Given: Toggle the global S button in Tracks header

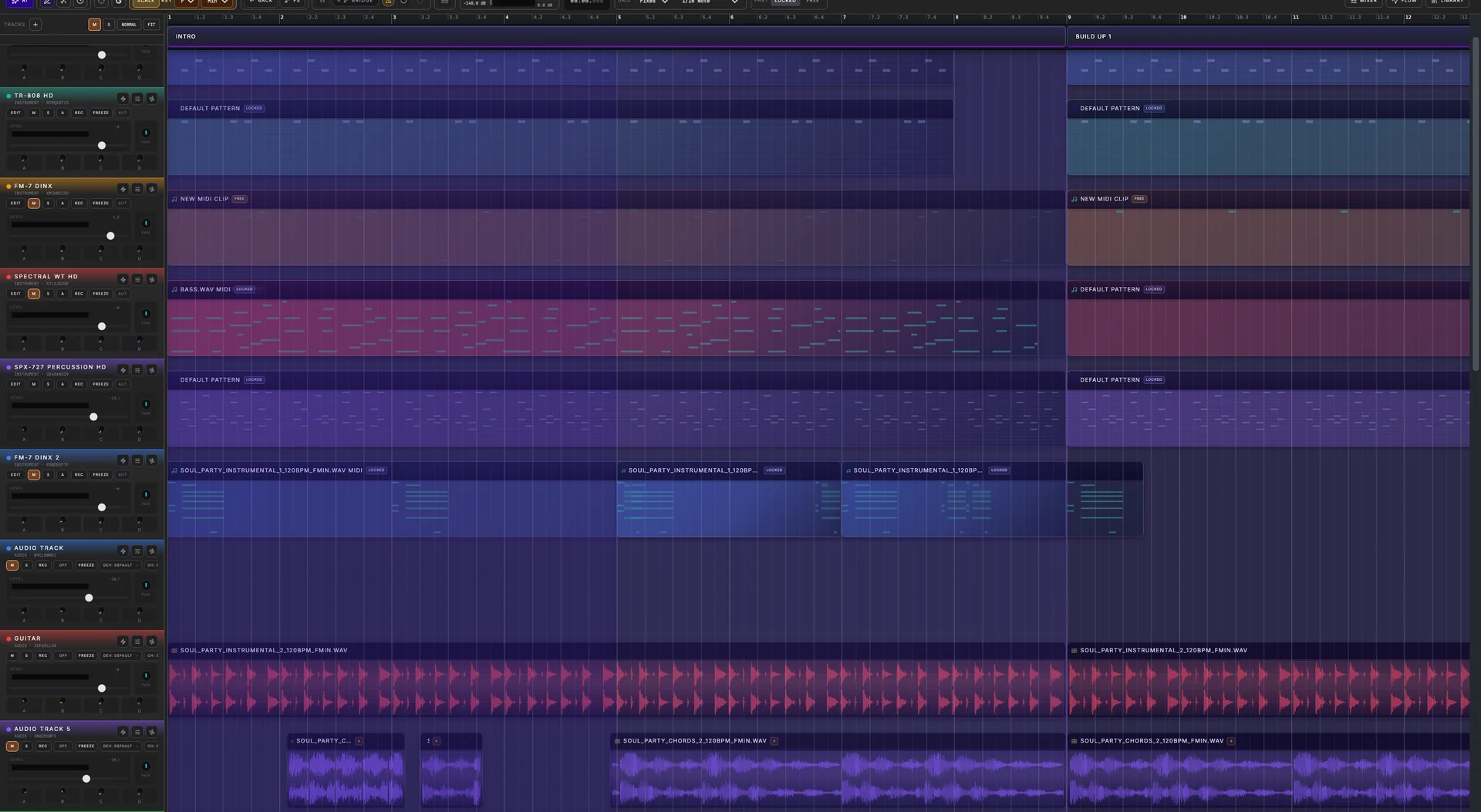Looking at the screenshot, I should point(109,25).
